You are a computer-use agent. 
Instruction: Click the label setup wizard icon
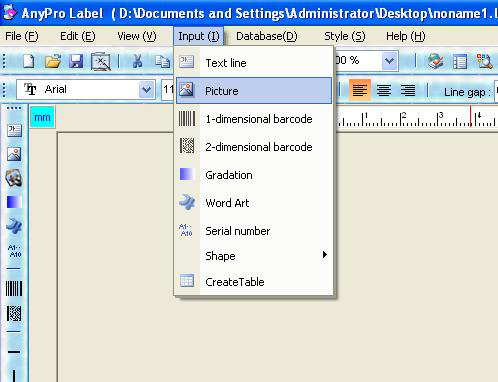coord(101,61)
